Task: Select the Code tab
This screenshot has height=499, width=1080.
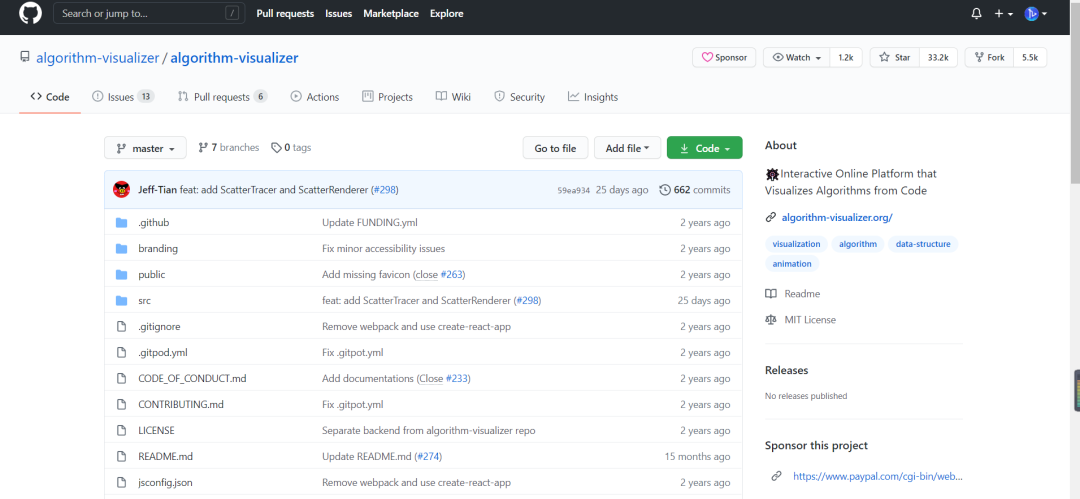Action: 50,97
